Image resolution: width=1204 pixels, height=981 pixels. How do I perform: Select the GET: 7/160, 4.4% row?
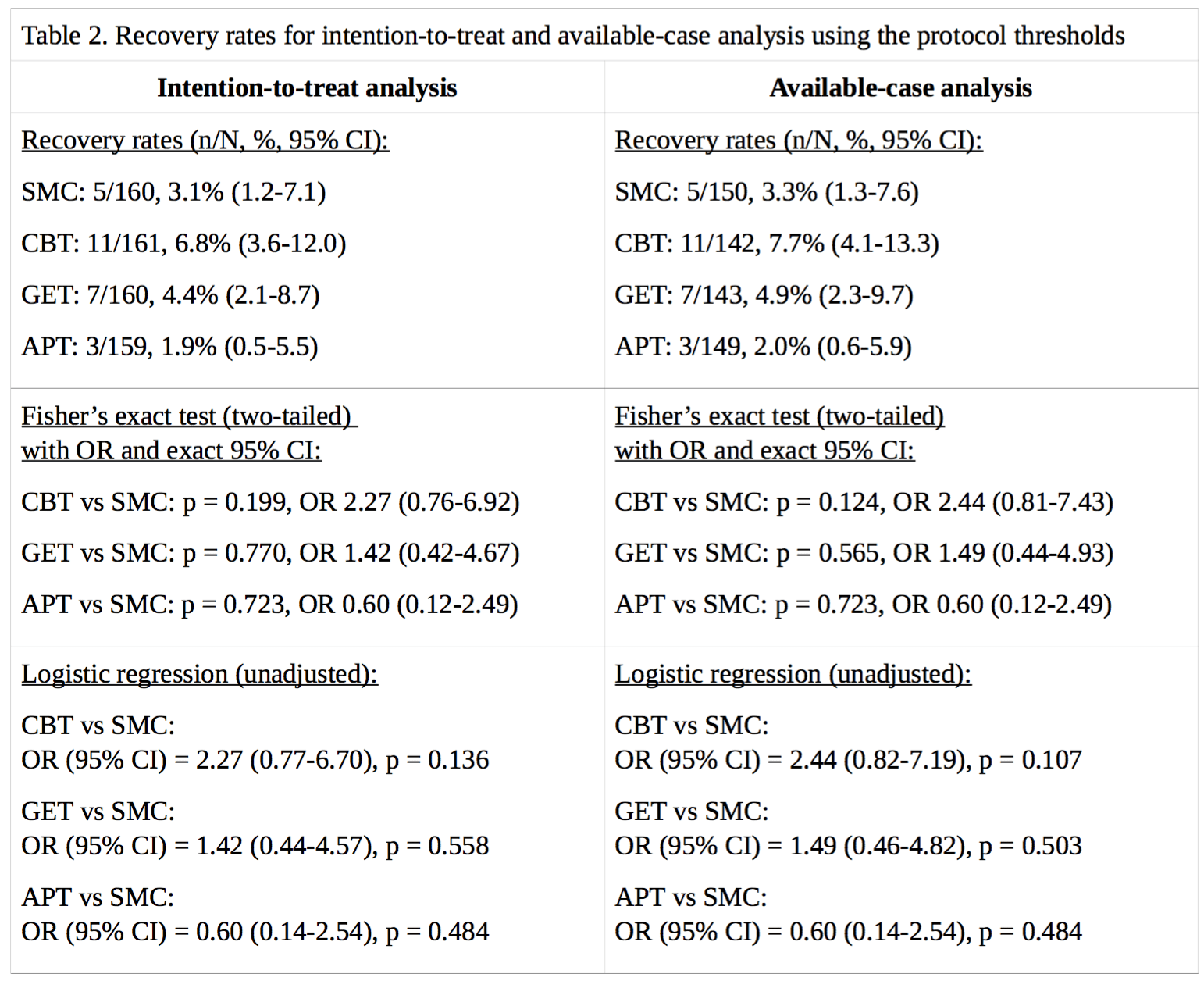170,294
